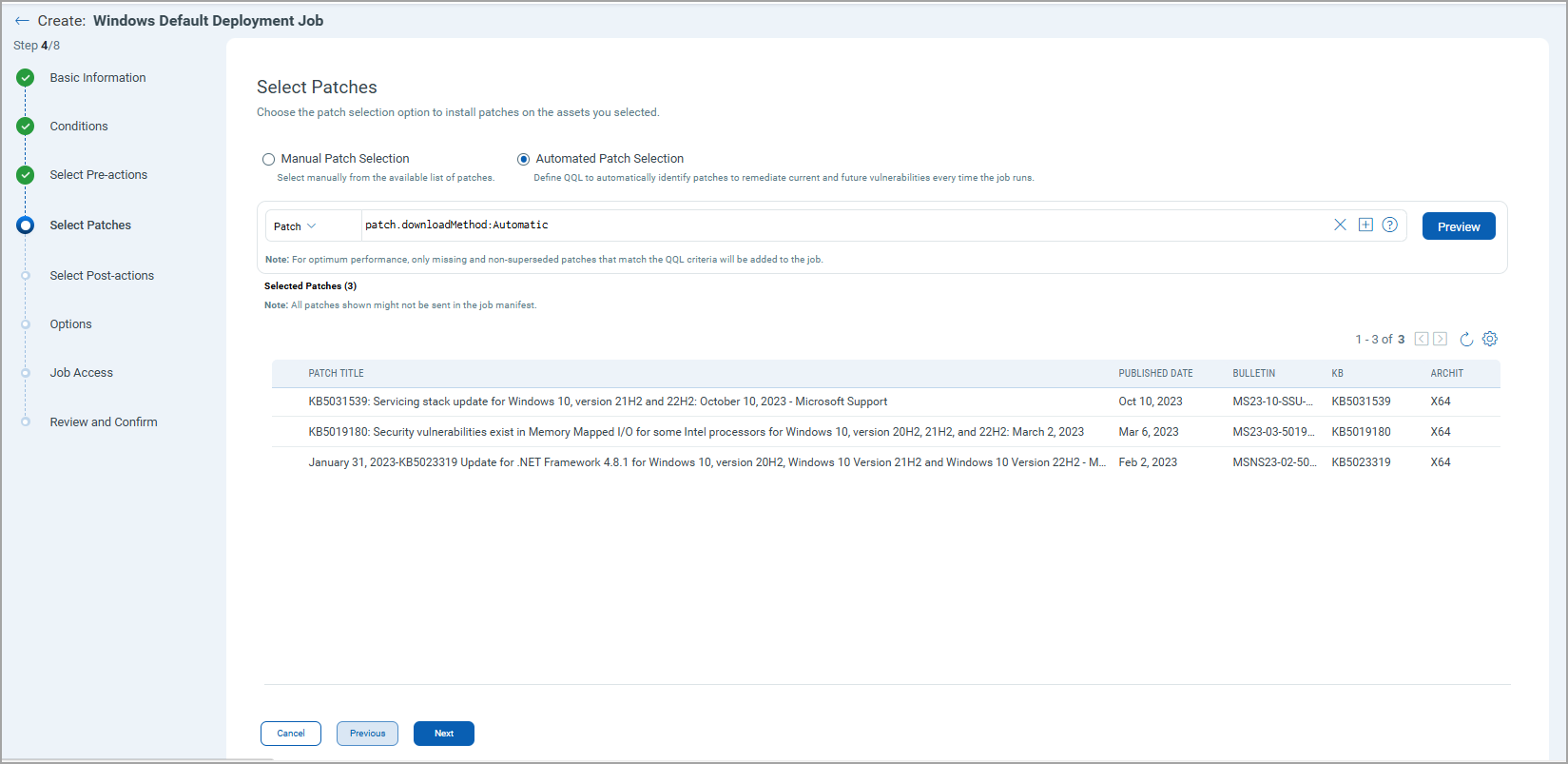
Task: Open Conditions step
Action: 79,127
